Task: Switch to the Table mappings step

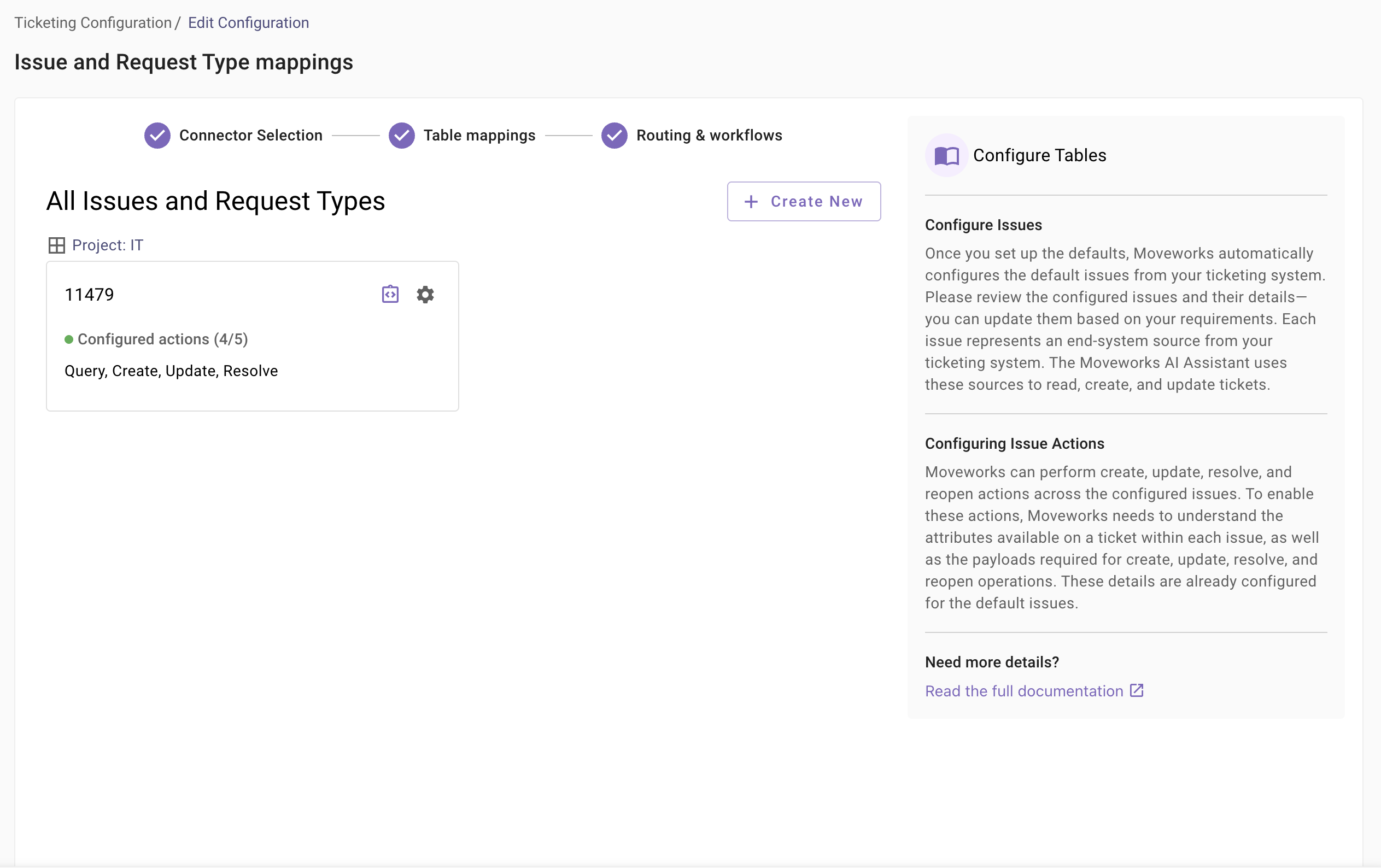Action: coord(479,136)
